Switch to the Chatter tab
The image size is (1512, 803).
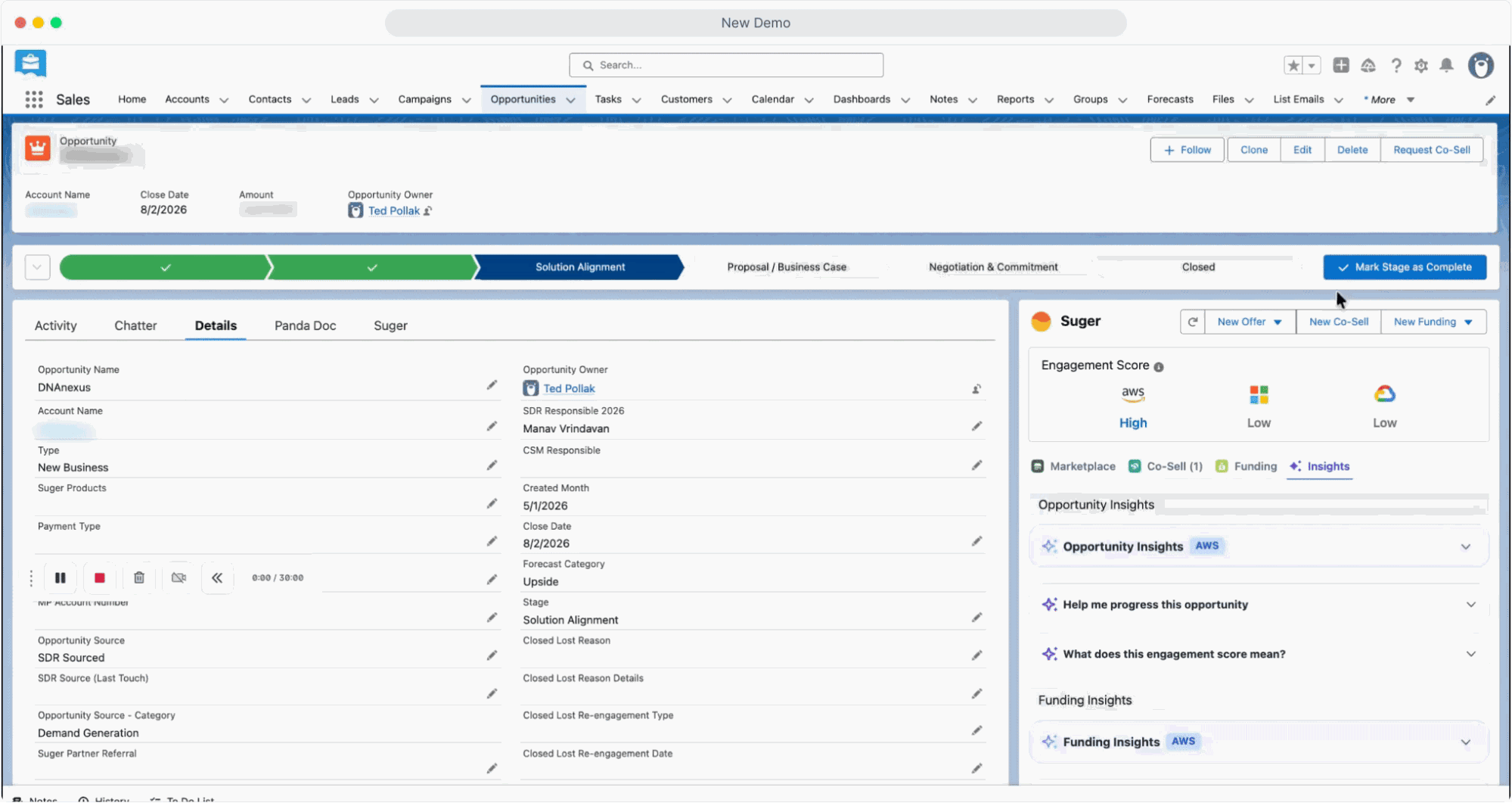click(x=135, y=325)
